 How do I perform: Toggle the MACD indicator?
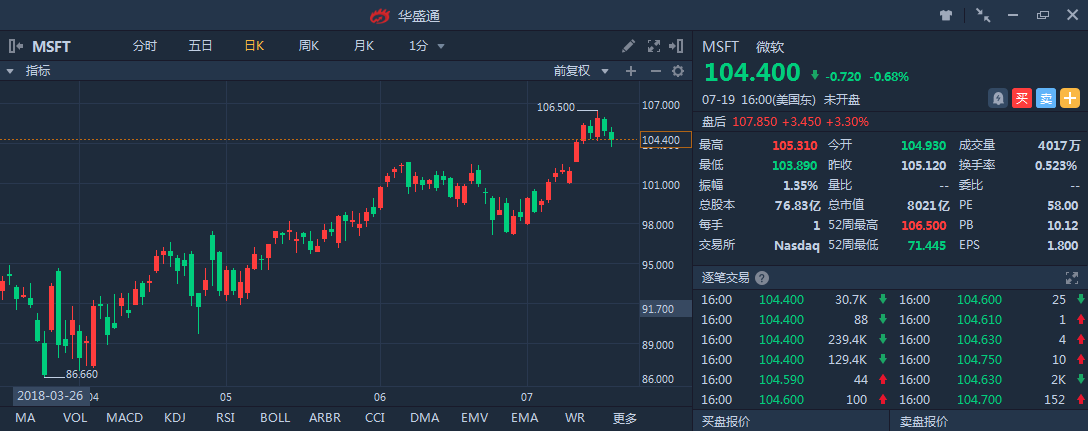tap(124, 417)
